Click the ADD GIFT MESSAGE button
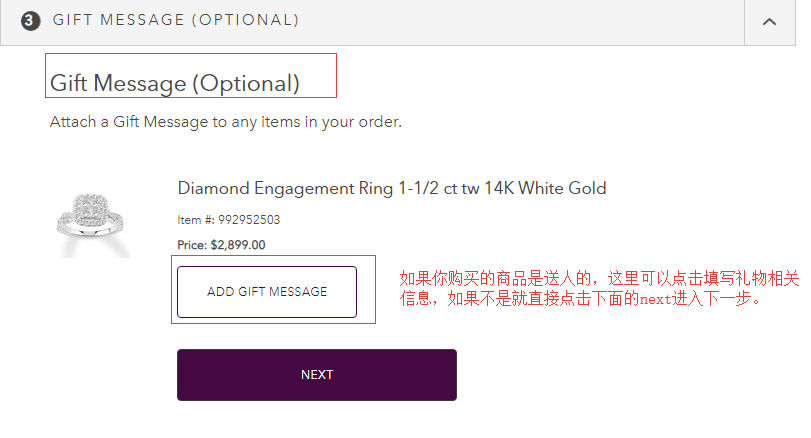Screen dimensions: 811x438 click(x=267, y=292)
